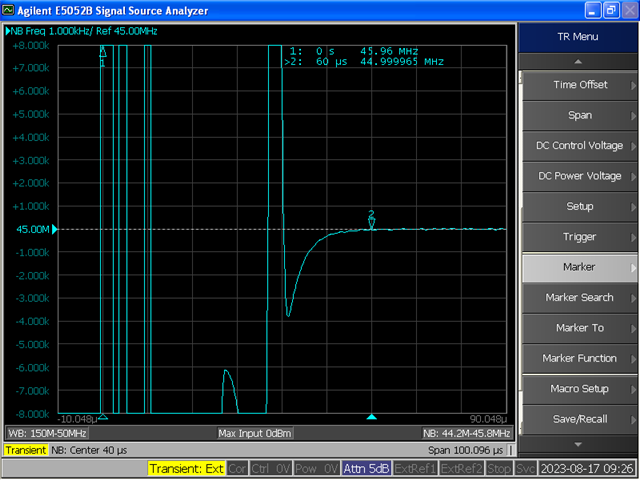Click the NB Freq trace title arrow
Screen dimensions: 640x480
click(8, 31)
